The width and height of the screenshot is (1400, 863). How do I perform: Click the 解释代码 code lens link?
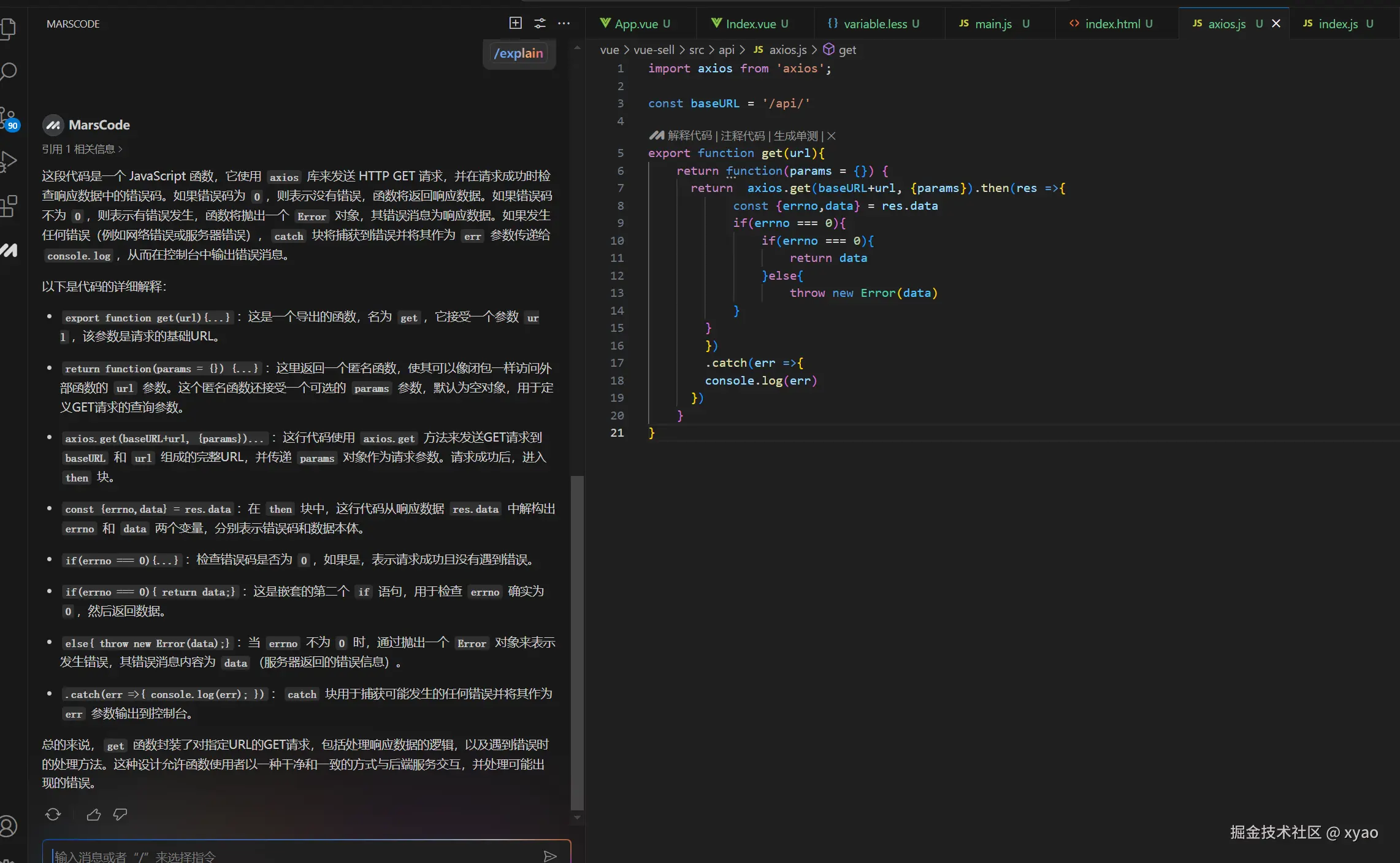tap(689, 136)
